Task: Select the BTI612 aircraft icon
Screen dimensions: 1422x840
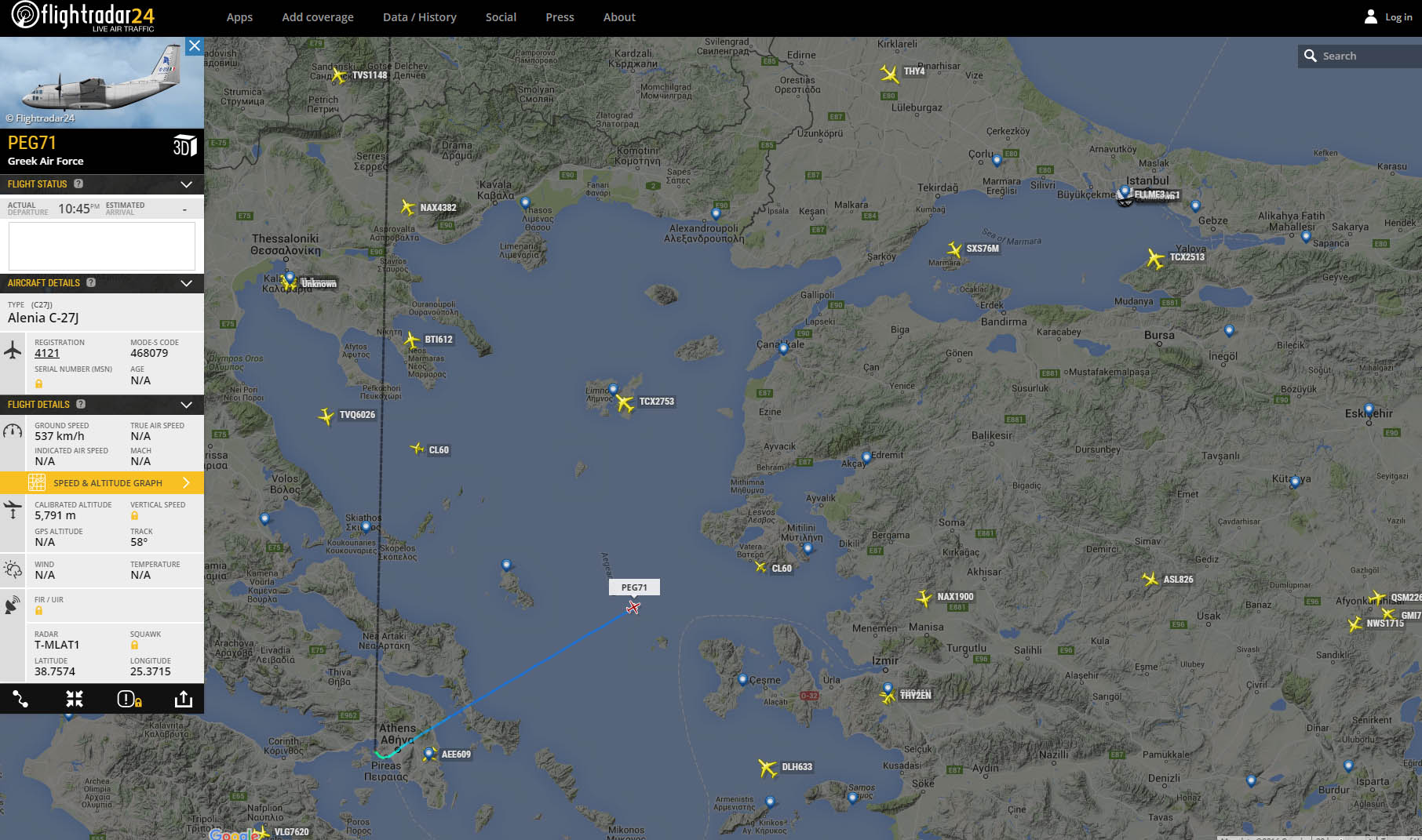Action: [x=412, y=340]
